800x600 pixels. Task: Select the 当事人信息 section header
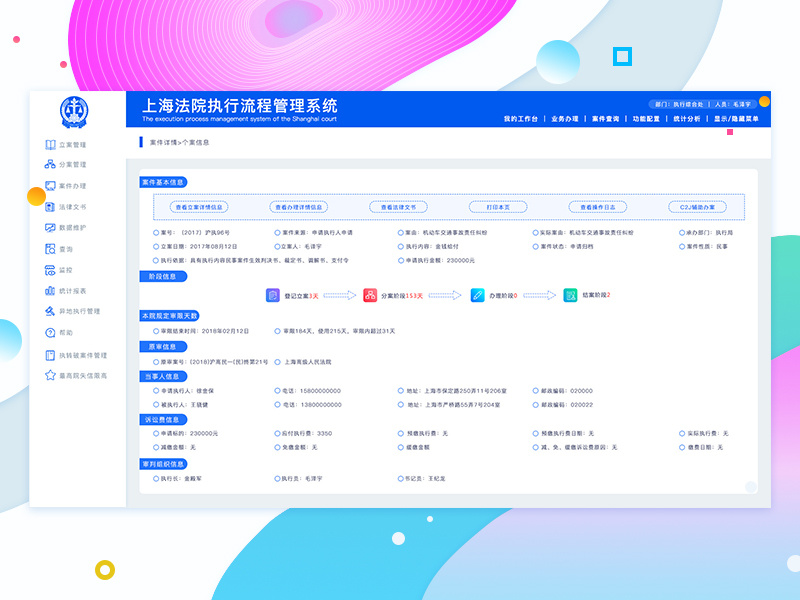[163, 377]
